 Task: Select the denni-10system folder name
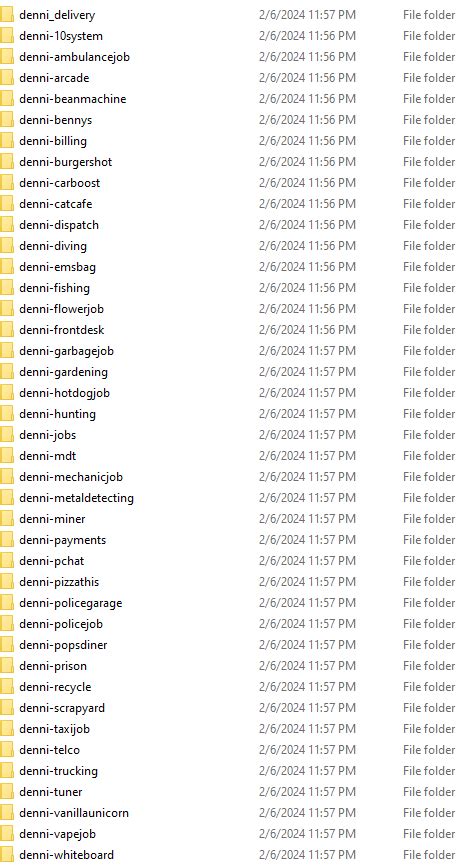[61, 36]
